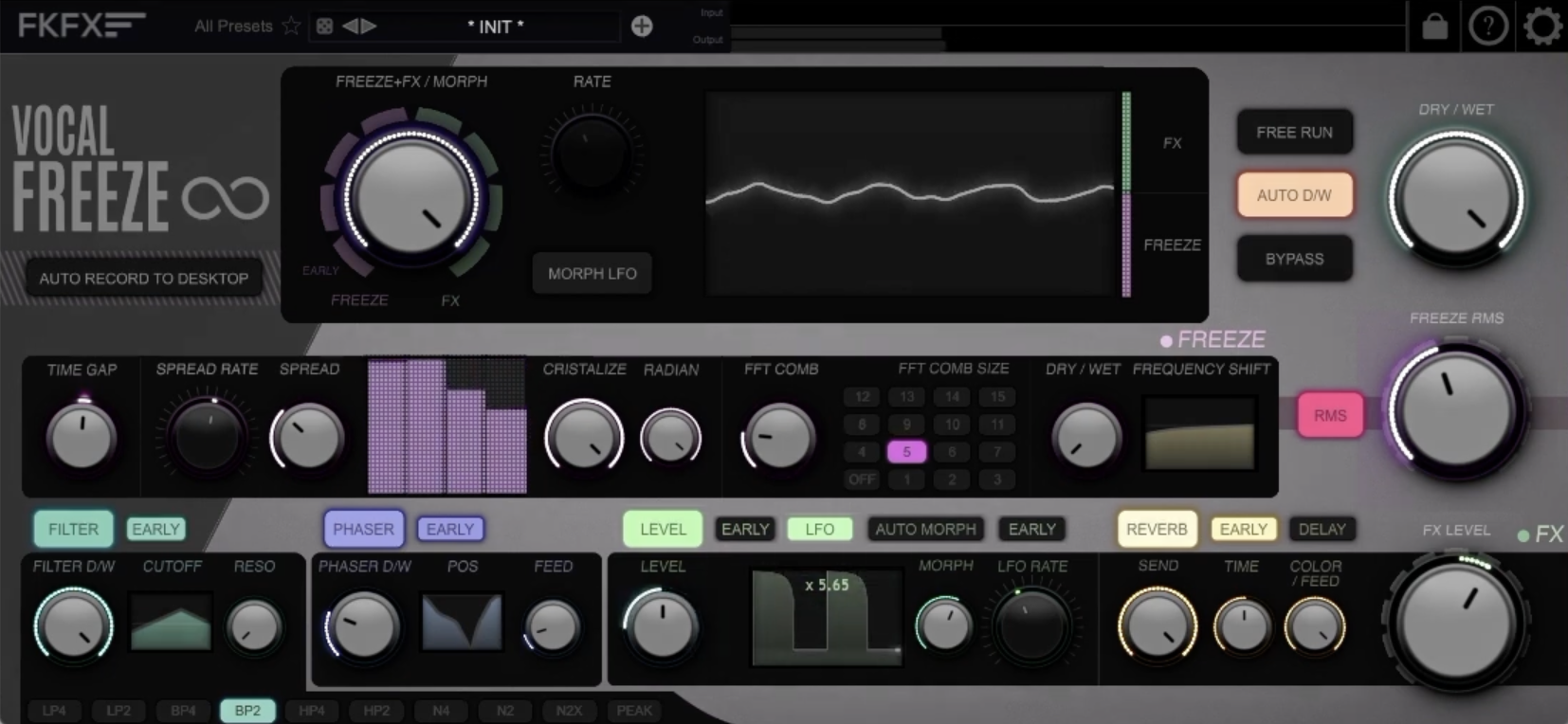This screenshot has height=724, width=1568.
Task: Select FFT comb size 12
Action: tap(862, 397)
